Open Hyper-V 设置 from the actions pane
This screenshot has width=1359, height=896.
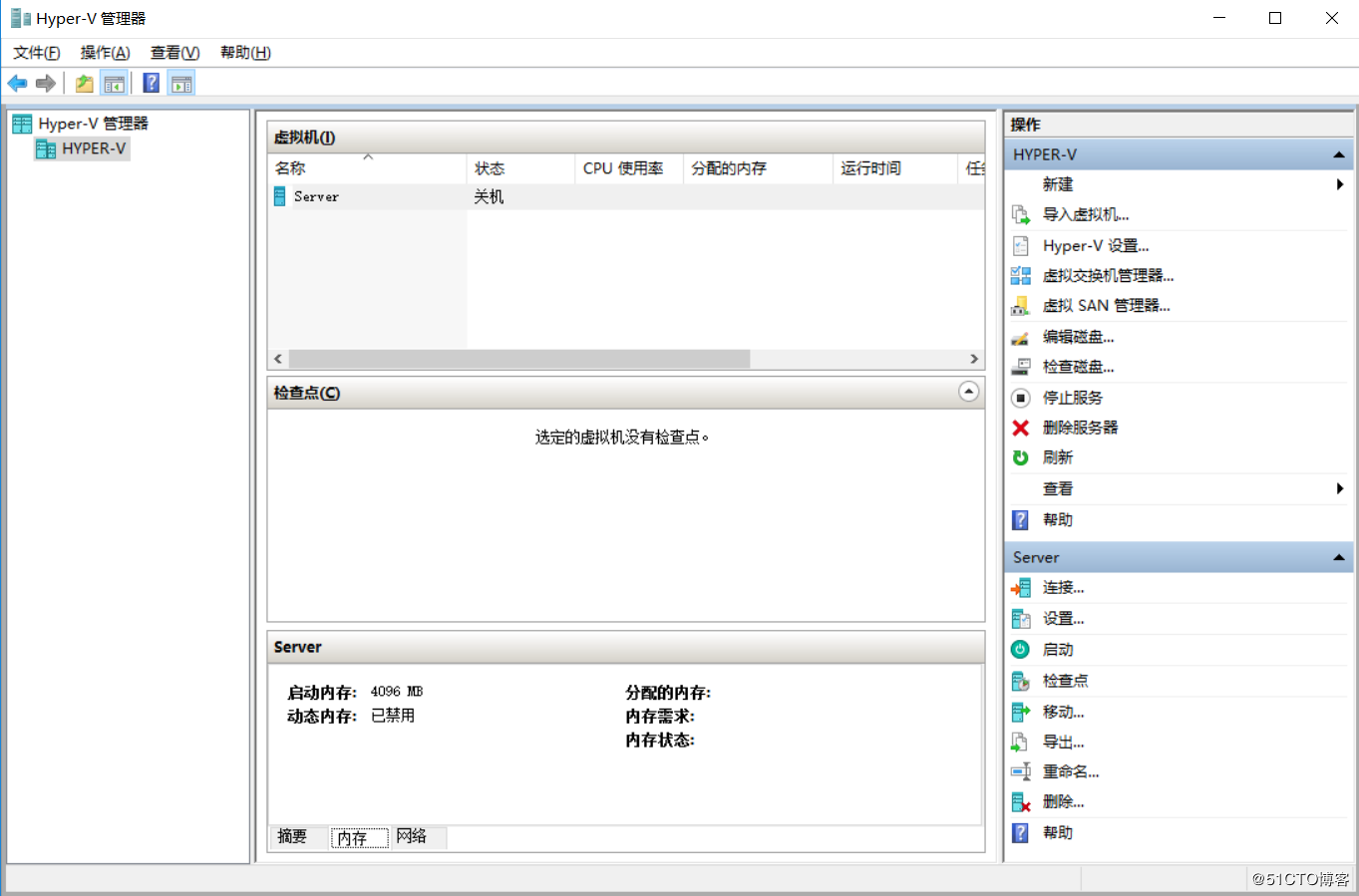pyautogui.click(x=1097, y=245)
